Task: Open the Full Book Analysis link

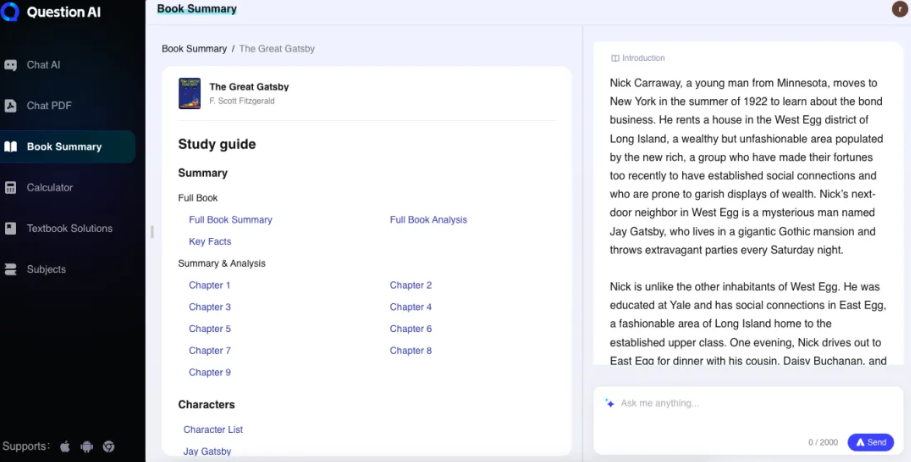Action: [428, 220]
